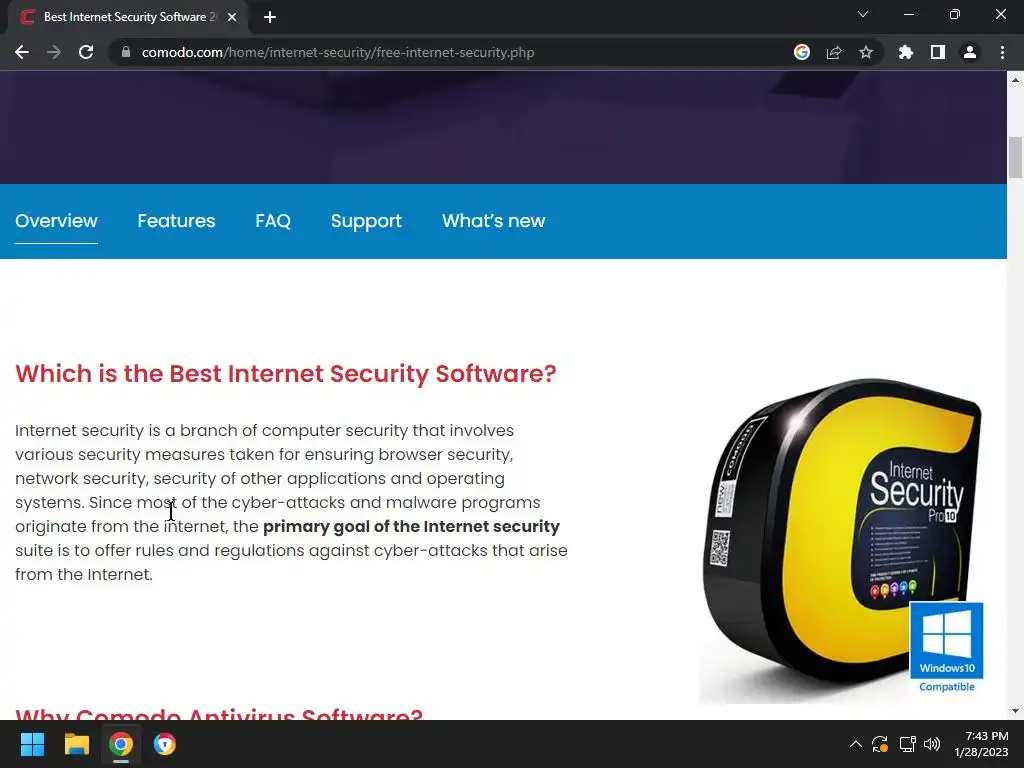Open a new browser tab
The height and width of the screenshot is (768, 1024).
[x=270, y=17]
